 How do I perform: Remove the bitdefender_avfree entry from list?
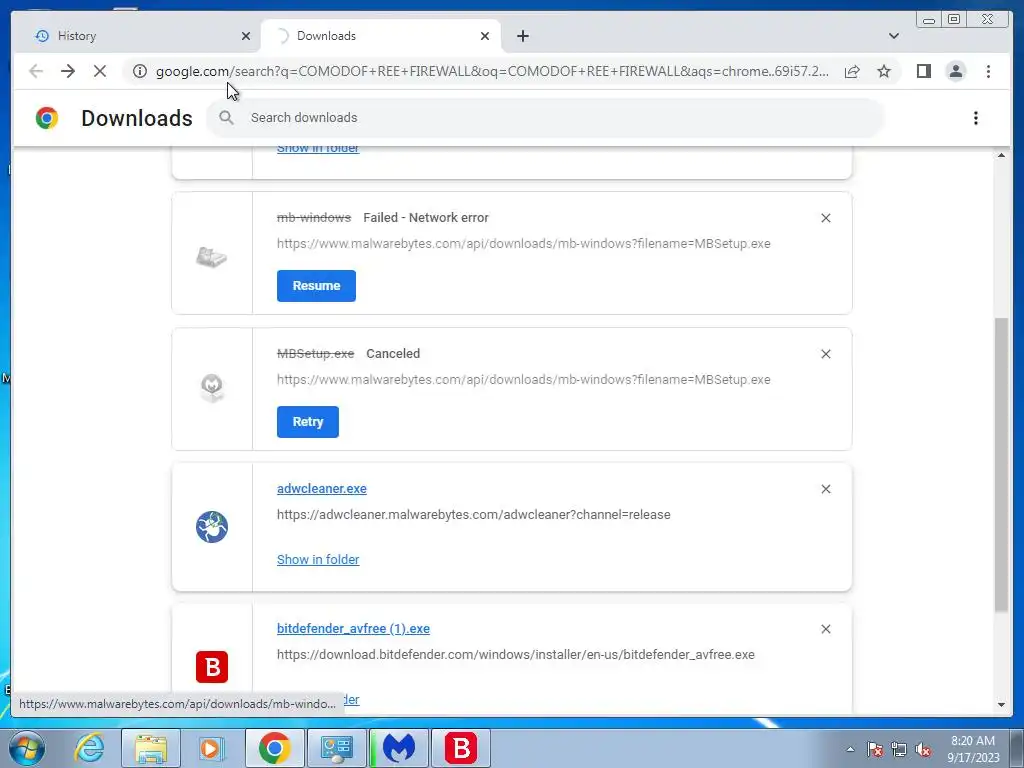click(x=825, y=629)
